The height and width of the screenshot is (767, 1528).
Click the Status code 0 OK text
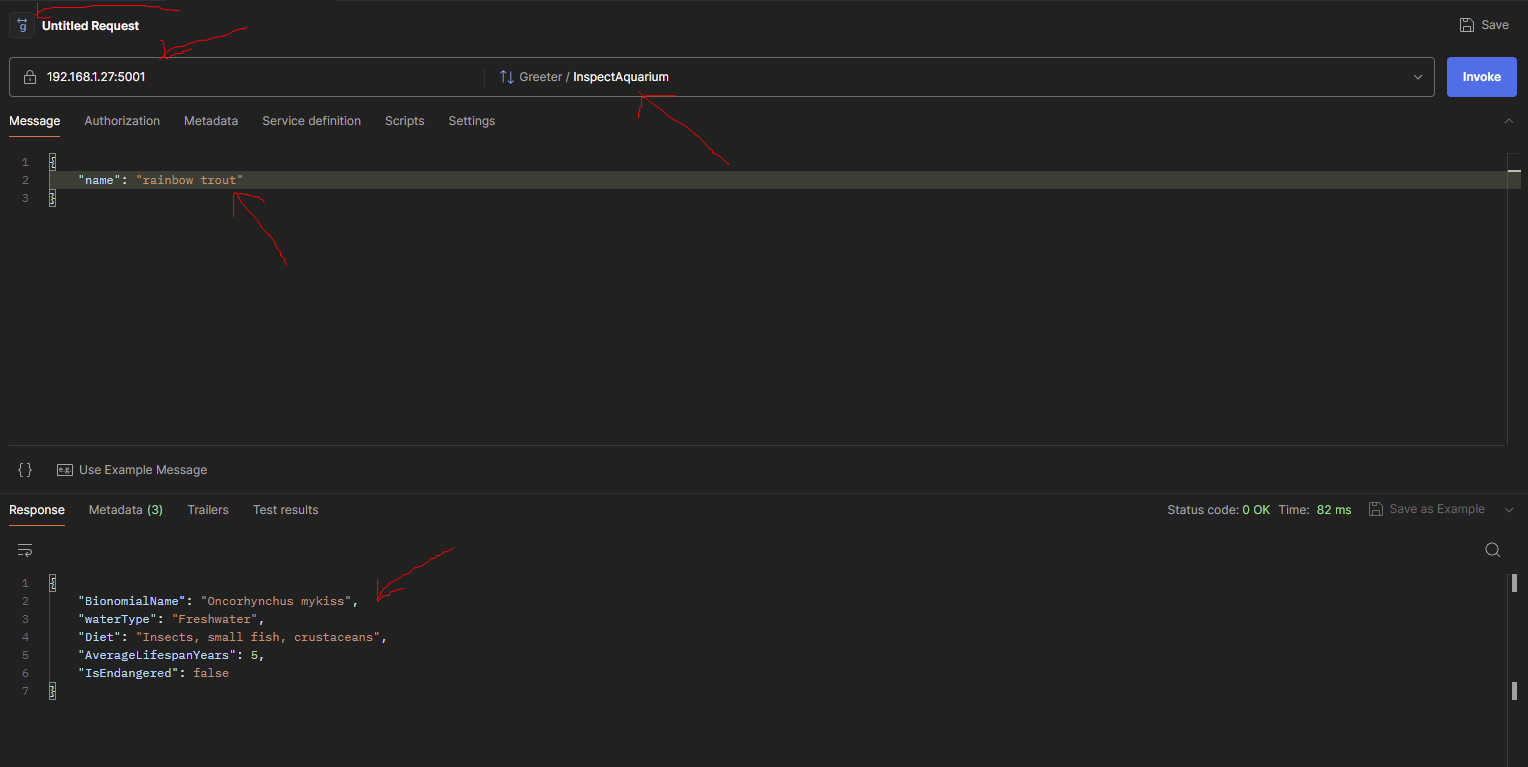(1219, 510)
